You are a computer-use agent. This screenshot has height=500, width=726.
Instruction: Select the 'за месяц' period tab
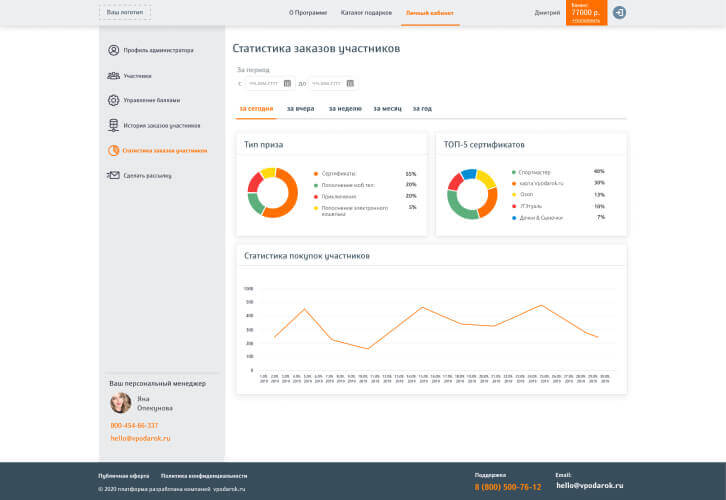pos(387,109)
